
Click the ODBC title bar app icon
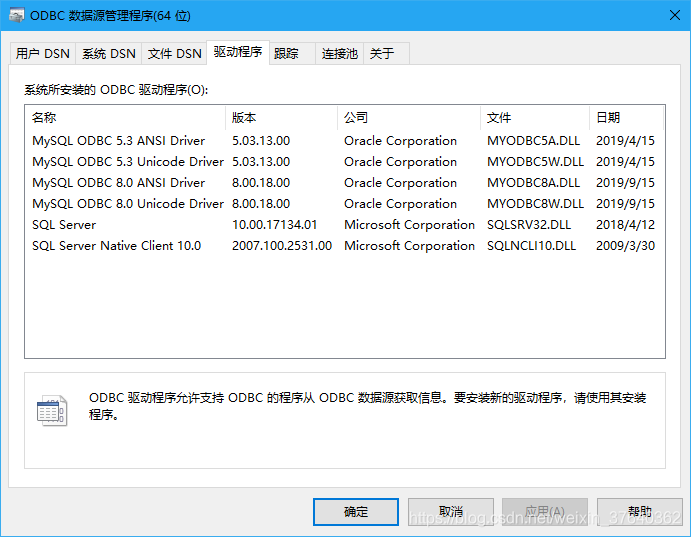pyautogui.click(x=16, y=15)
